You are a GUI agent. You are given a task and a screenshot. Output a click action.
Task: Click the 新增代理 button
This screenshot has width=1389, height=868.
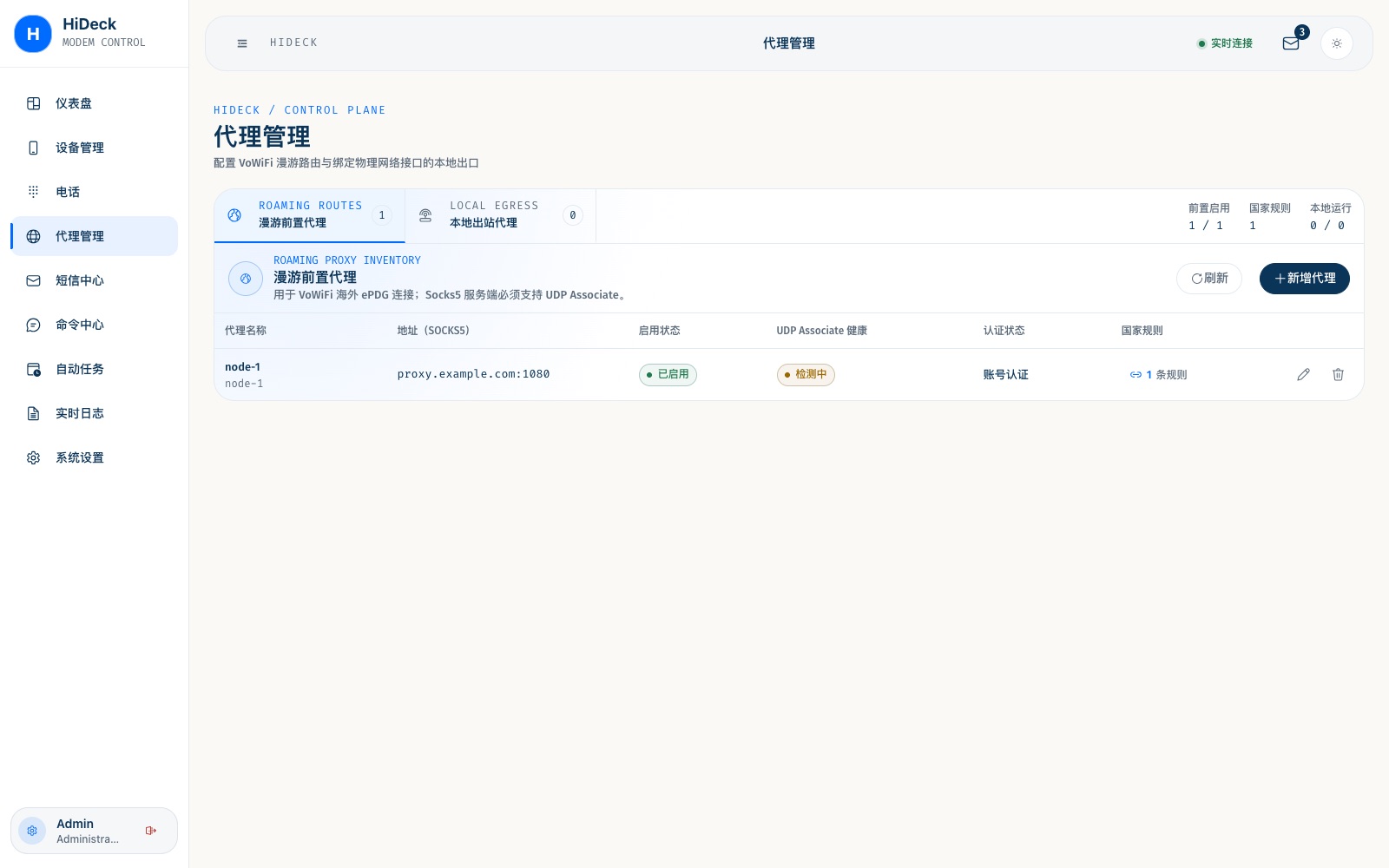click(x=1304, y=279)
